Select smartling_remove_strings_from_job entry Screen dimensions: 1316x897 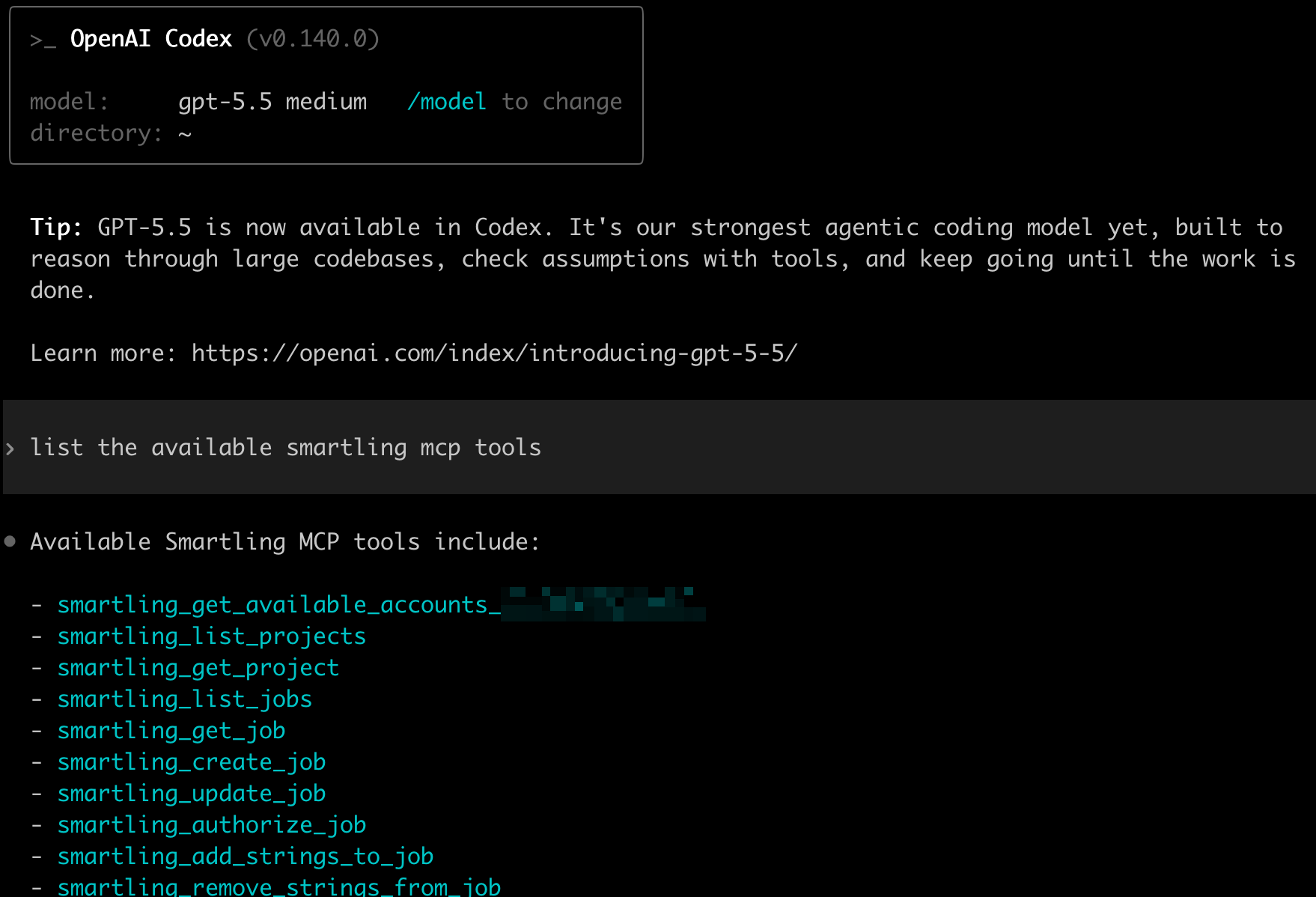point(279,887)
